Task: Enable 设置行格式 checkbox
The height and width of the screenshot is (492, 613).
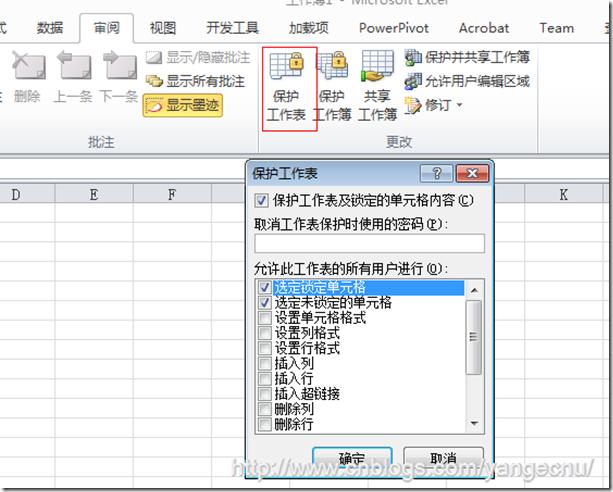Action: [265, 348]
